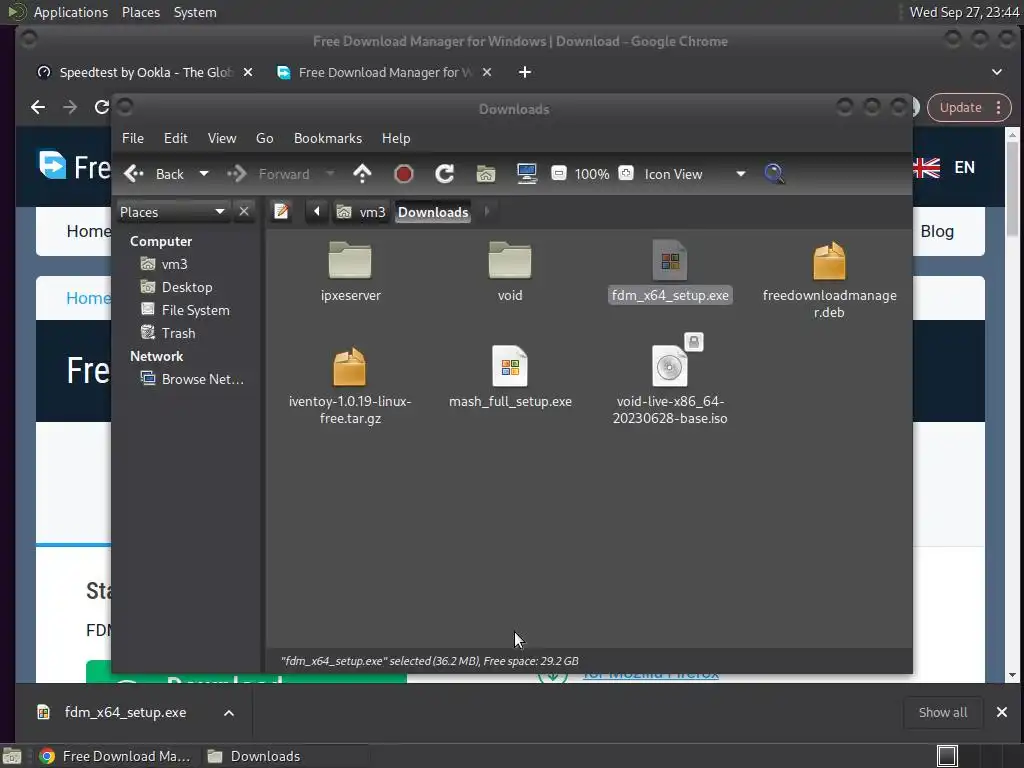1024x768 pixels.
Task: Toggle text-based location entry pencil icon
Action: (281, 212)
